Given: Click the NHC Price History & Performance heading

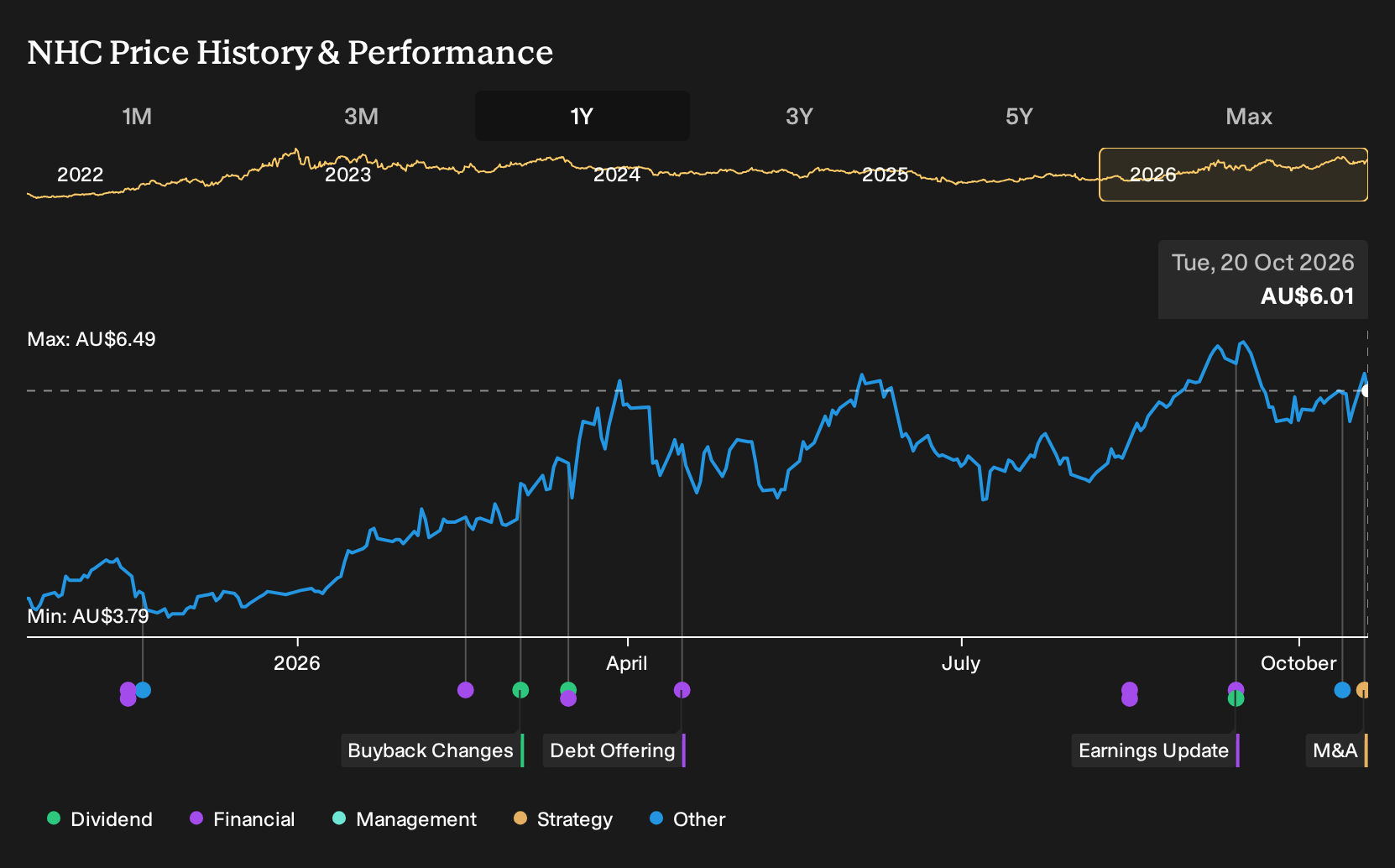Looking at the screenshot, I should [290, 52].
